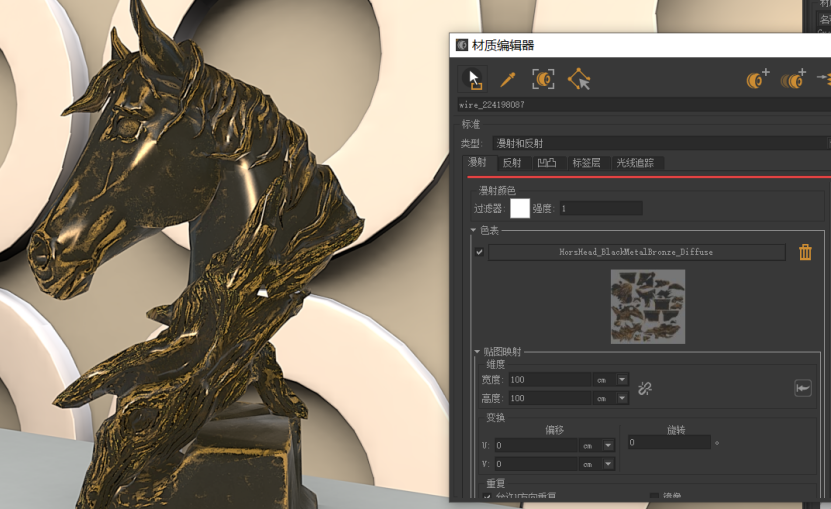Uncheck the HorsHead diffuse texture checkbox

tap(480, 253)
